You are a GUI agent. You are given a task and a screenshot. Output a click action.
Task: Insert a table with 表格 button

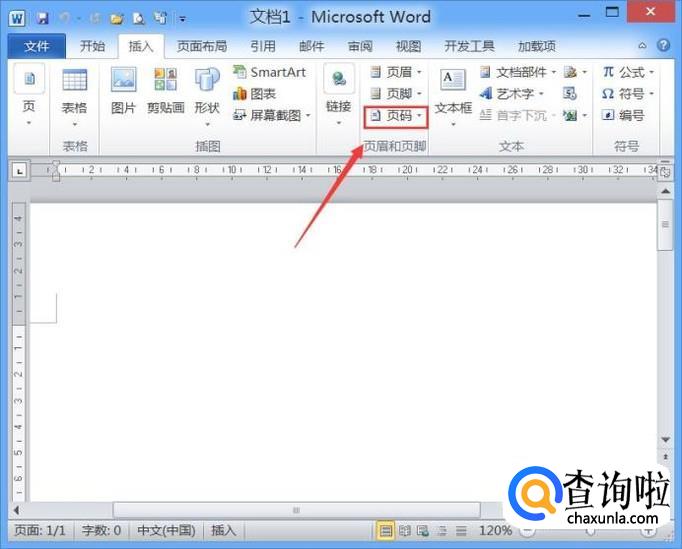tap(74, 97)
